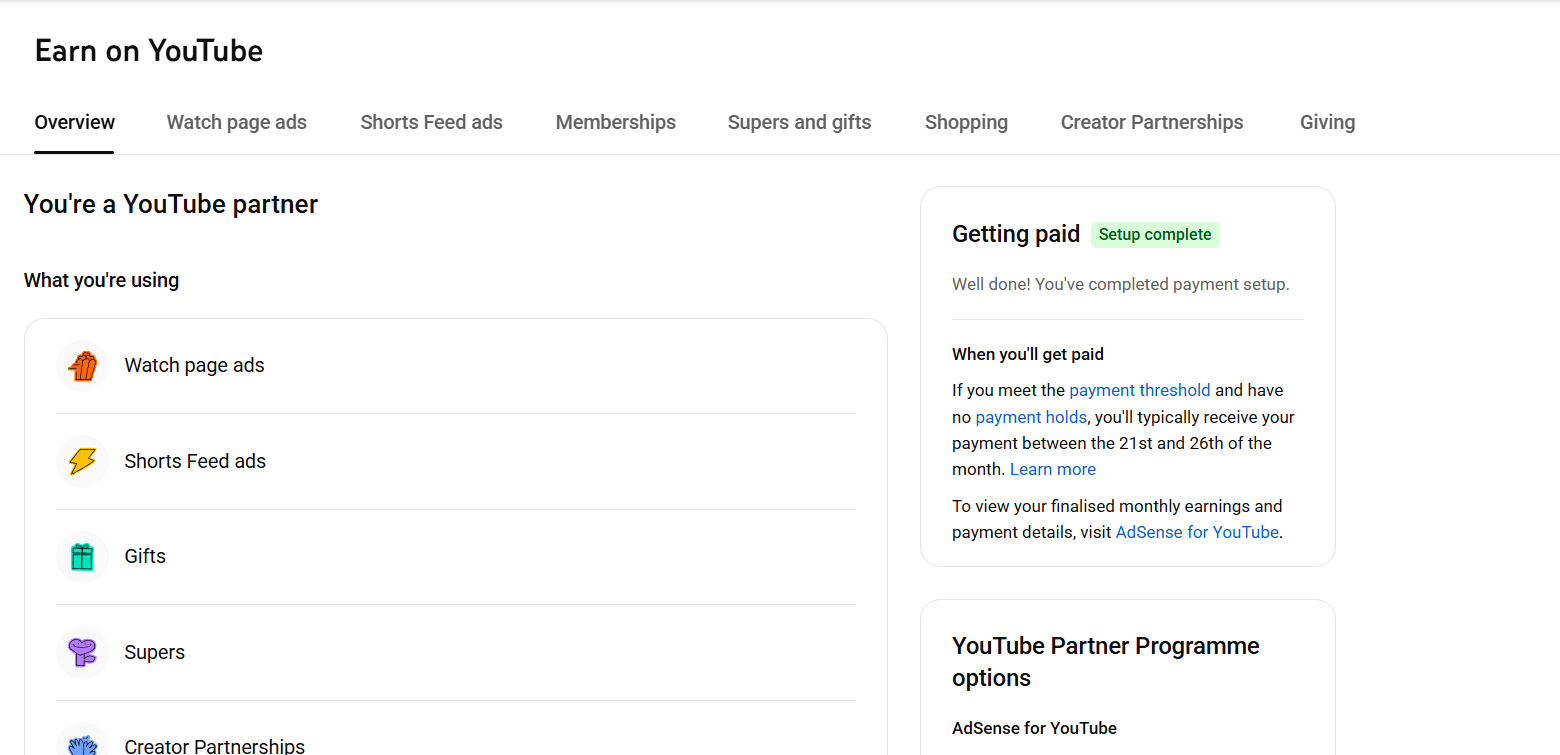
Task: Click the Watch page ads popcorn icon
Action: click(82, 366)
